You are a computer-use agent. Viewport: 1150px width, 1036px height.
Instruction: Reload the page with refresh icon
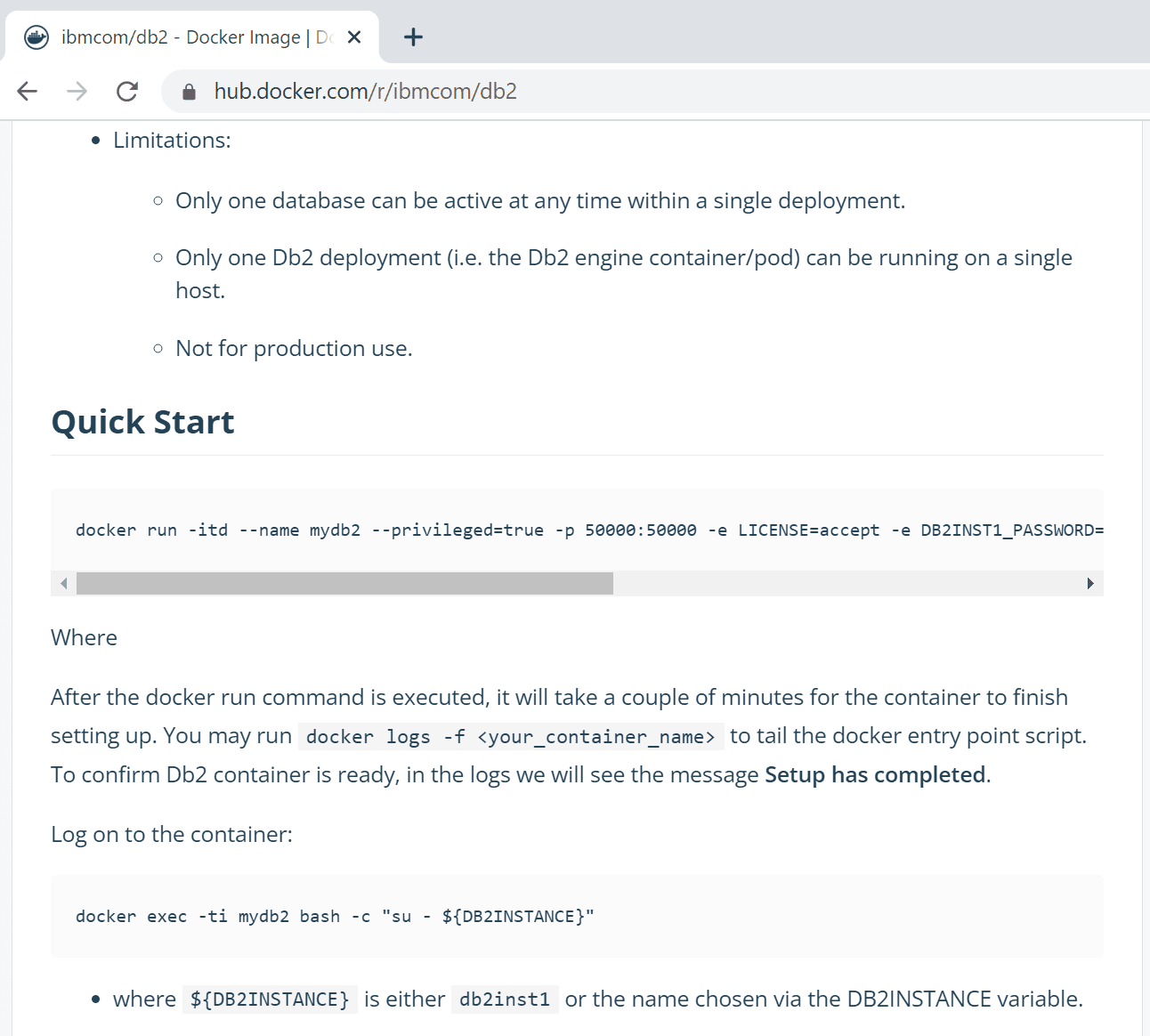[127, 91]
